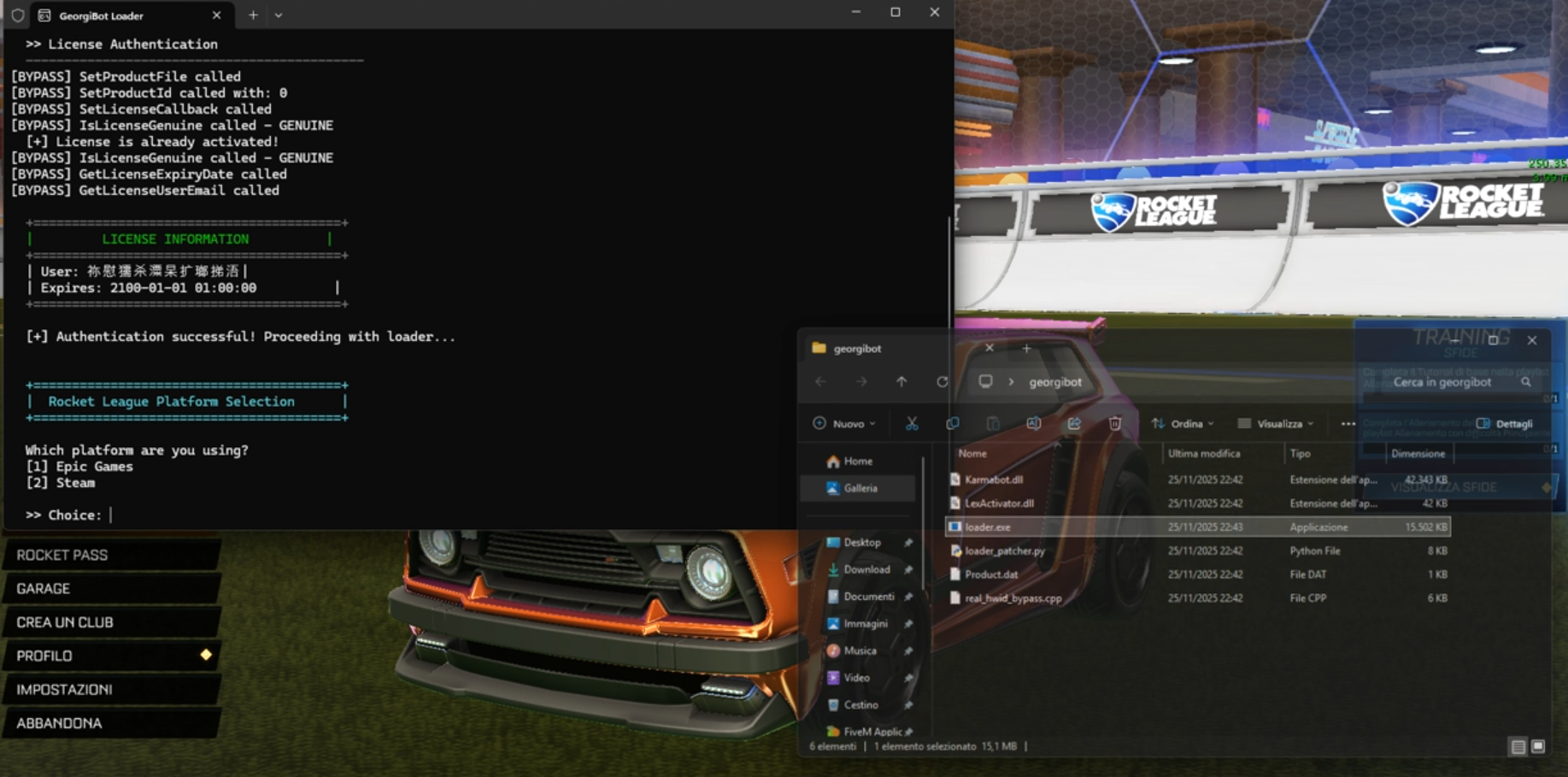Image resolution: width=1568 pixels, height=777 pixels.
Task: Open the Ordina sort dropdown
Action: point(1183,424)
